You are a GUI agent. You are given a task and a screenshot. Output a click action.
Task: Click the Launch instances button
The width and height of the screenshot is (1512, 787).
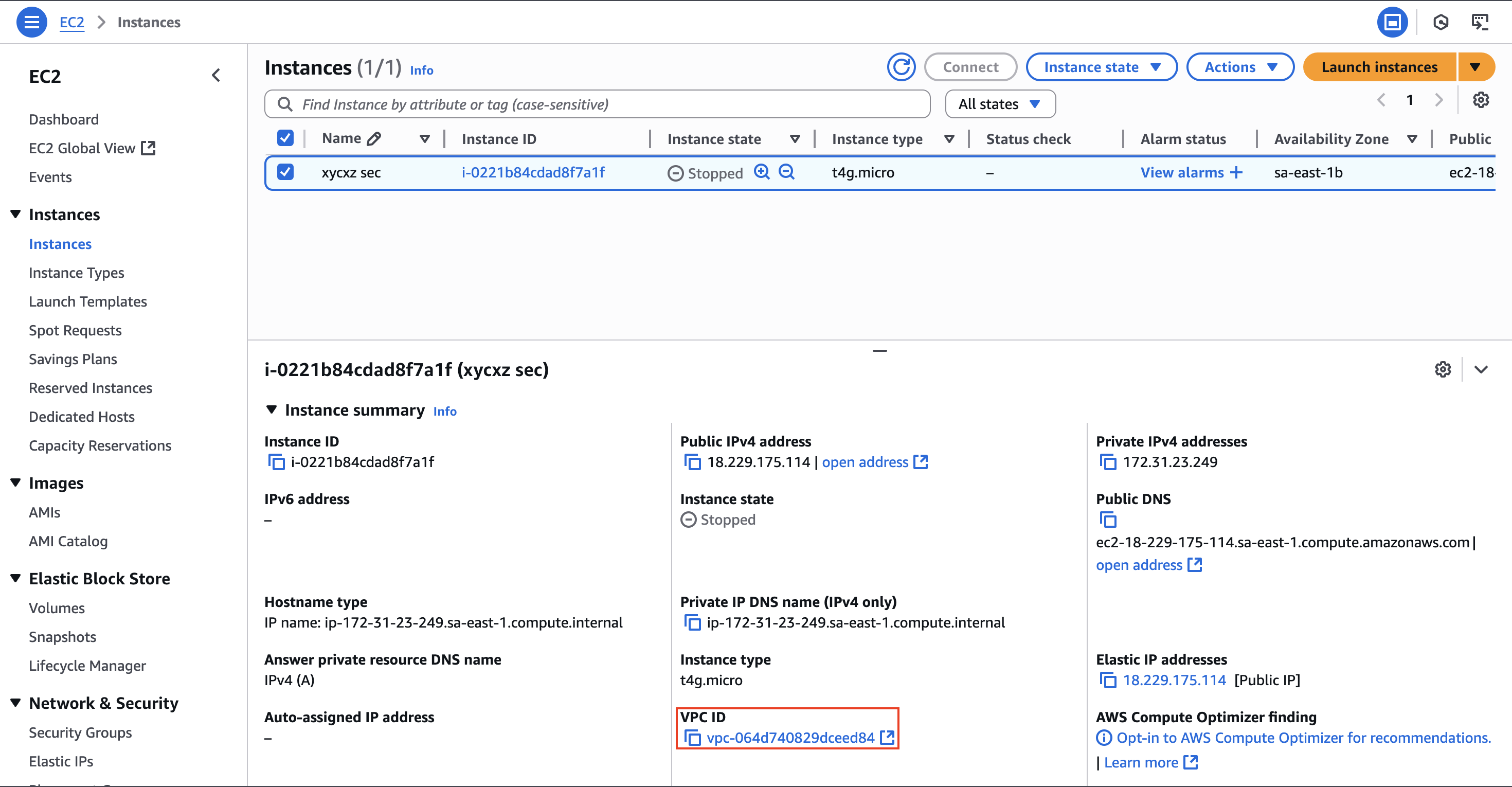1379,67
